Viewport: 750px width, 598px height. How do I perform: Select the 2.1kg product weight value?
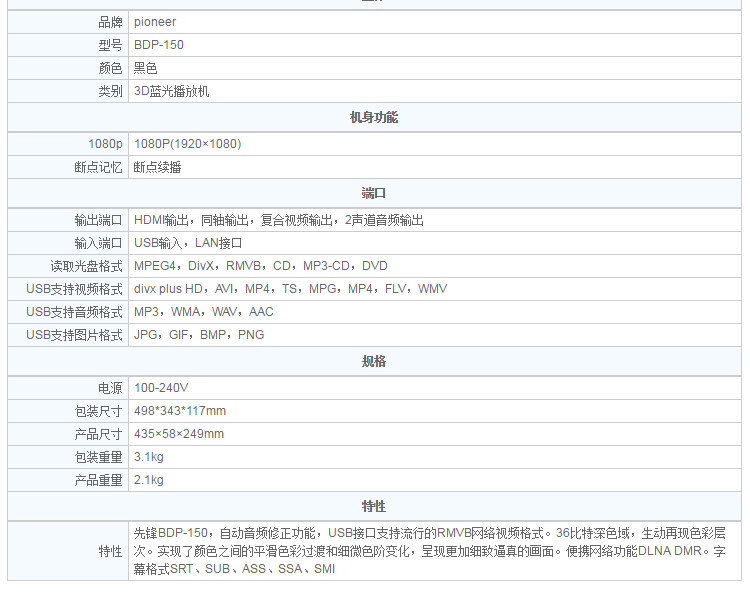(148, 480)
